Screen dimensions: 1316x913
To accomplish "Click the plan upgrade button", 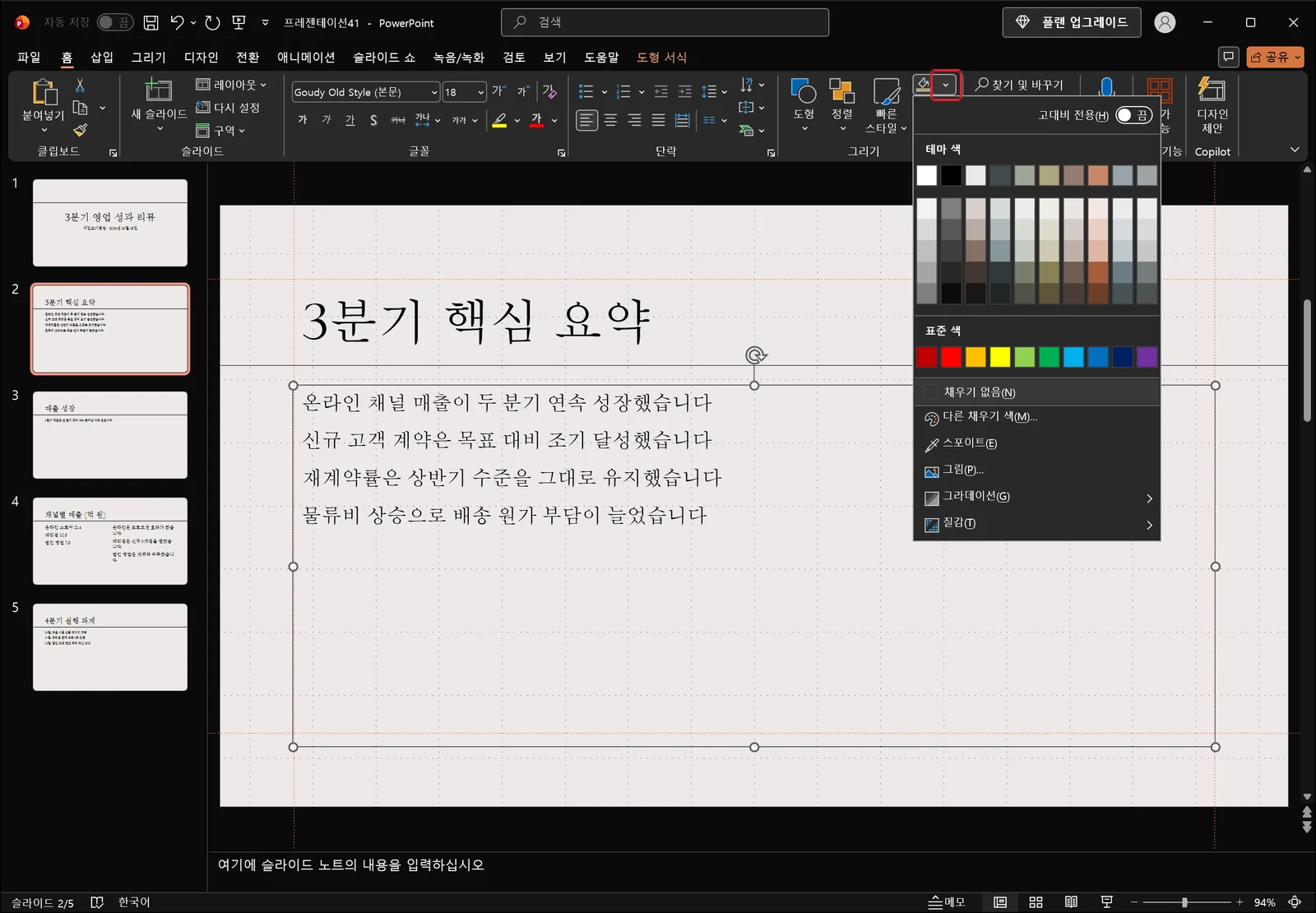I will click(1072, 22).
